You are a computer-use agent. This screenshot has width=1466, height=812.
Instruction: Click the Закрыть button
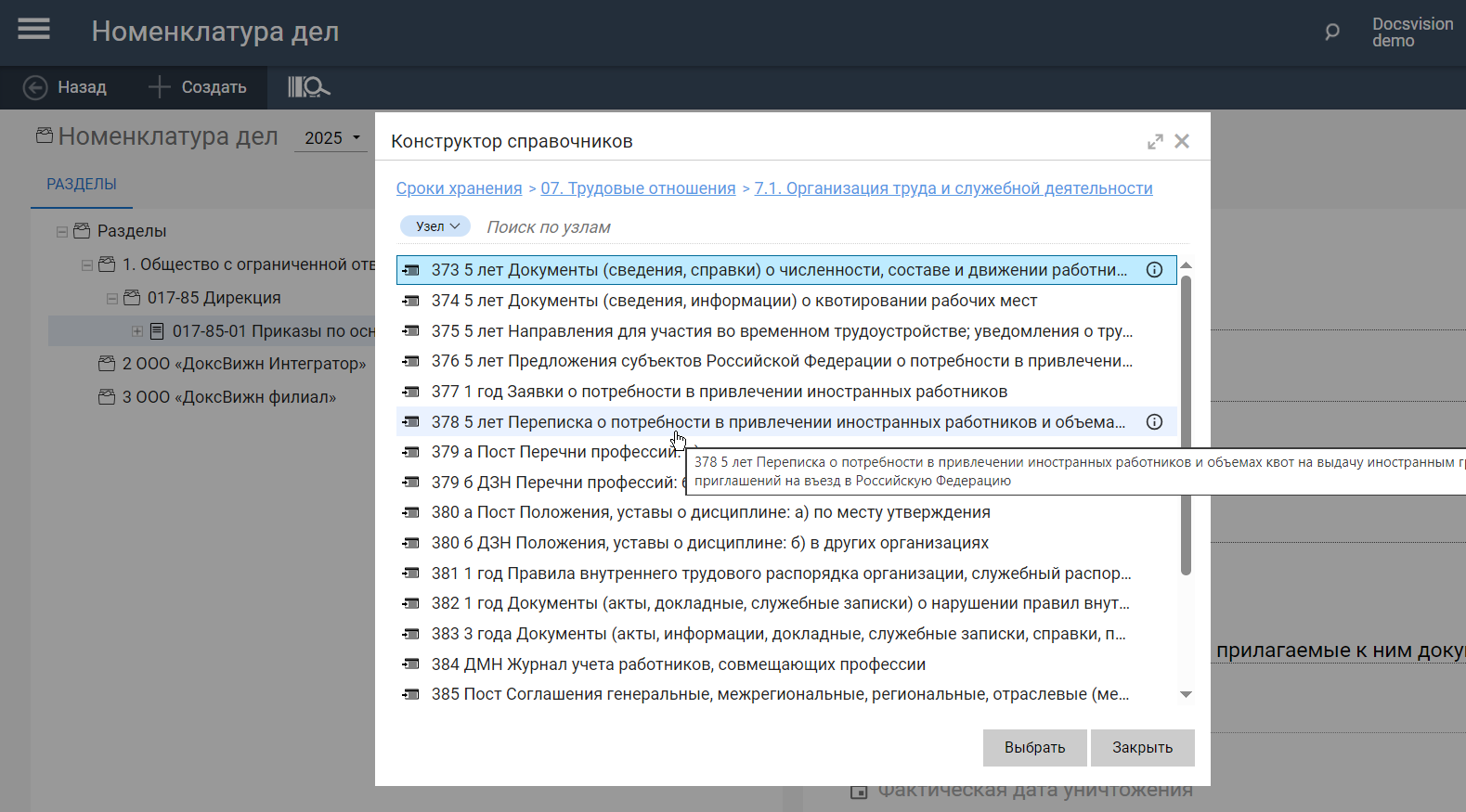(1142, 748)
